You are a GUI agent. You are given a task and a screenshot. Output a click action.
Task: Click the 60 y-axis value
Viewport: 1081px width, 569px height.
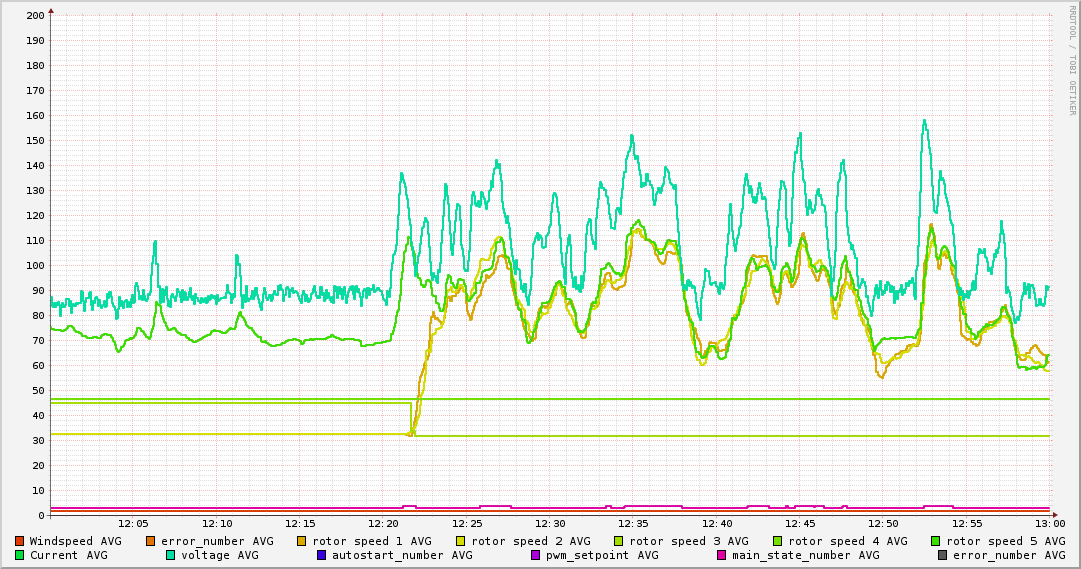[x=39, y=366]
